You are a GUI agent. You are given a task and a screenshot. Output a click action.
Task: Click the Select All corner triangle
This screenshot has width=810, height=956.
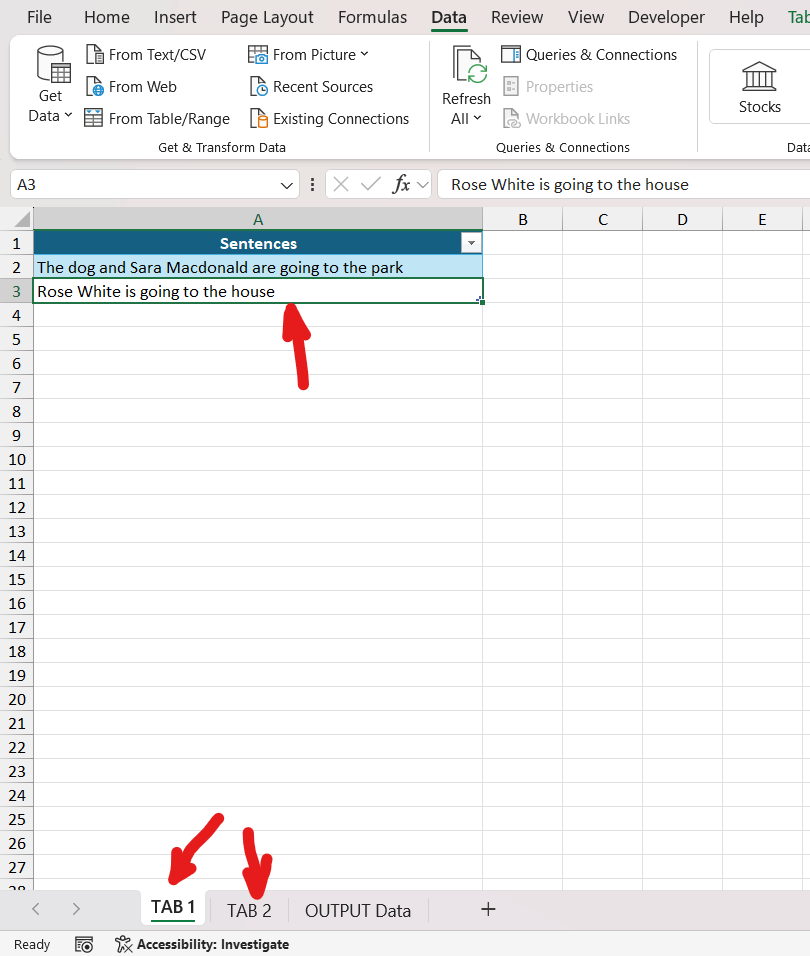pyautogui.click(x=23, y=219)
